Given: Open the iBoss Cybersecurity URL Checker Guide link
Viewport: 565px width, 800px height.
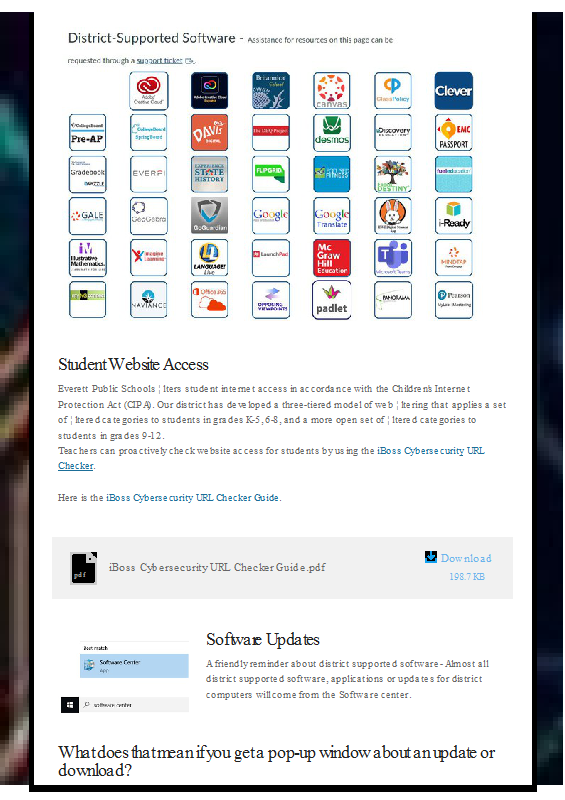Looking at the screenshot, I should pos(192,497).
